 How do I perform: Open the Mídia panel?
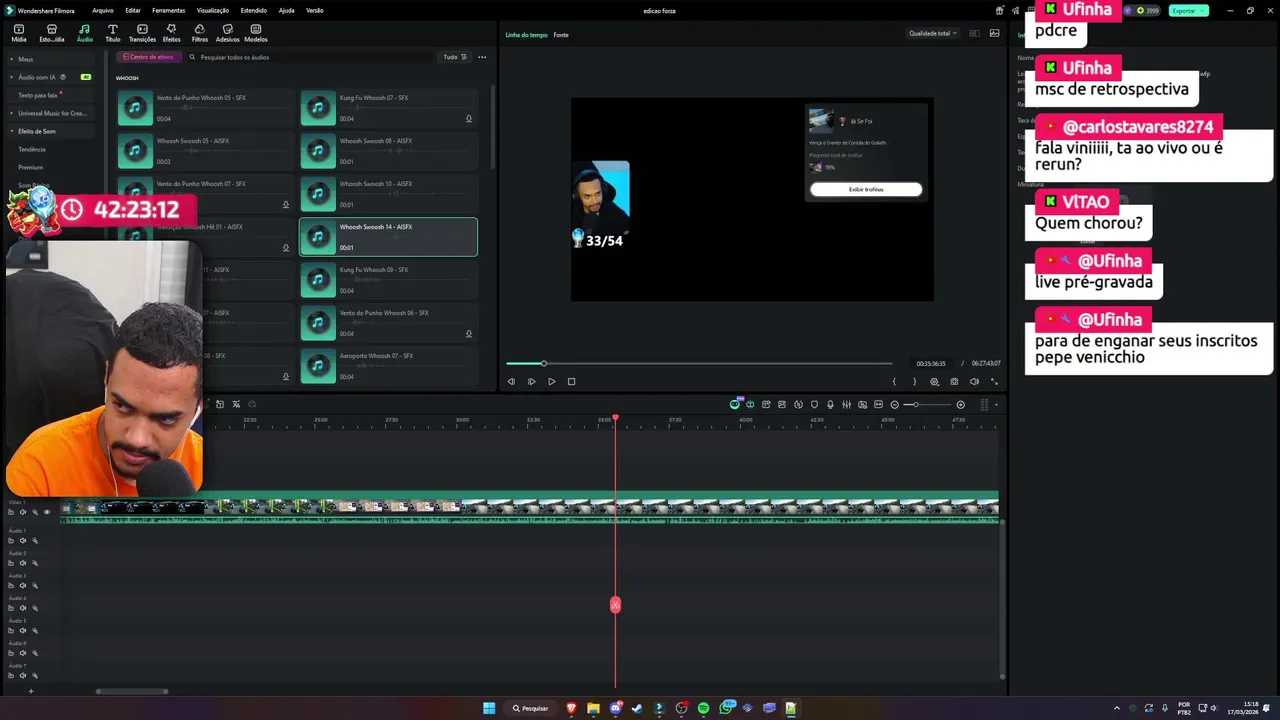click(19, 33)
